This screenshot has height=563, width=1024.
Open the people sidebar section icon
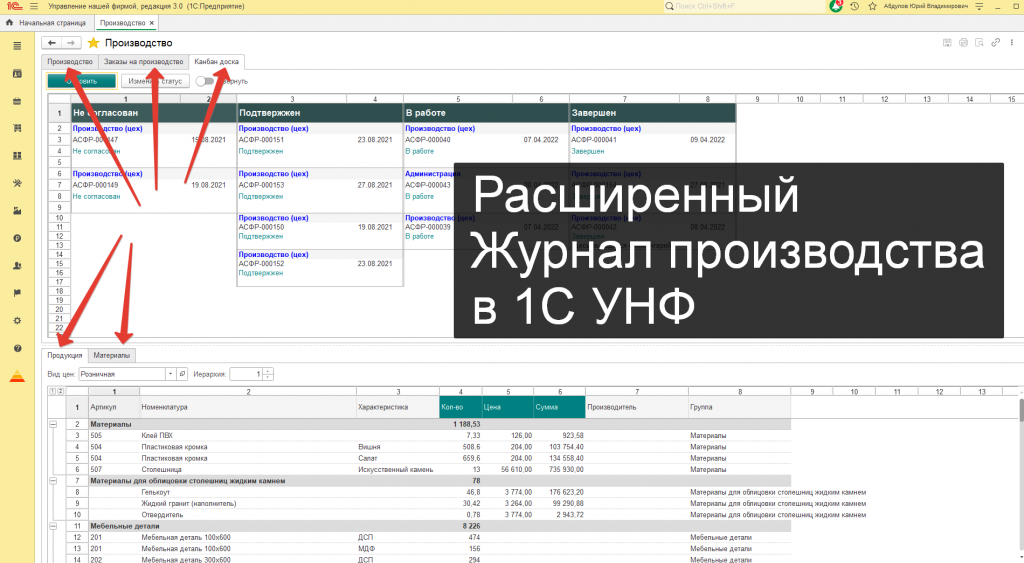tap(17, 266)
